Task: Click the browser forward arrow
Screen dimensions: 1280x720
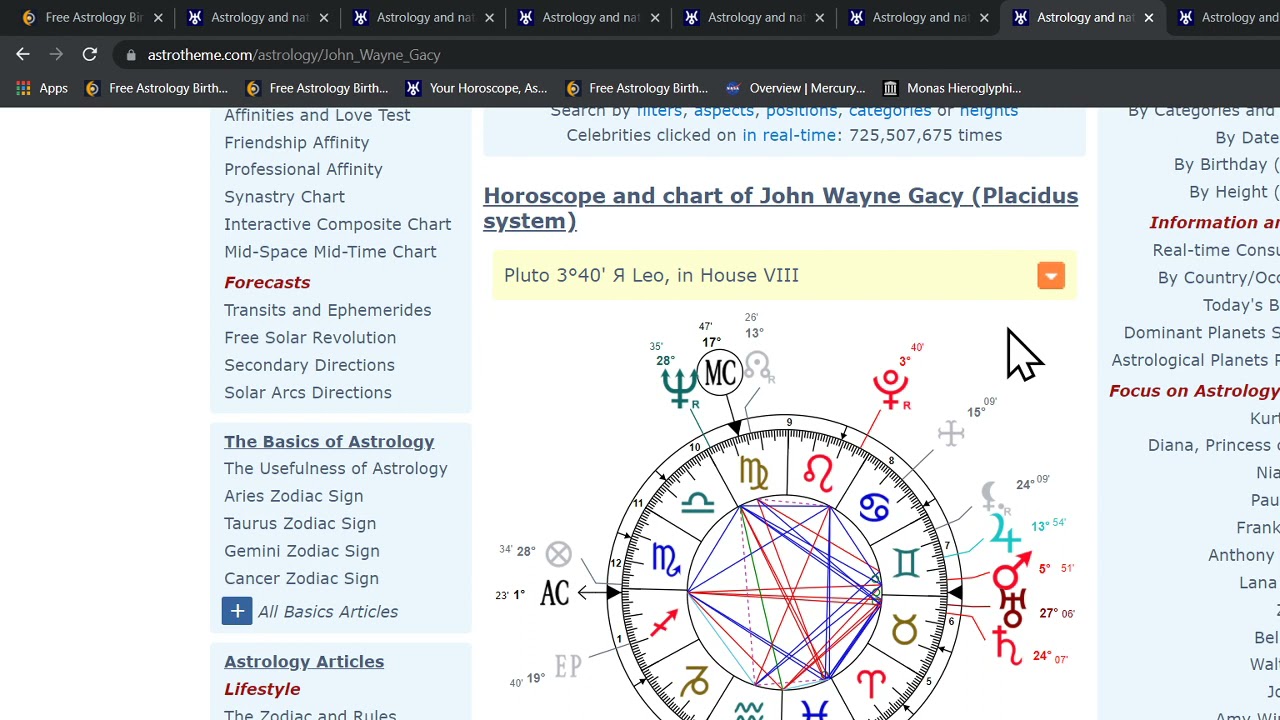Action: tap(56, 55)
